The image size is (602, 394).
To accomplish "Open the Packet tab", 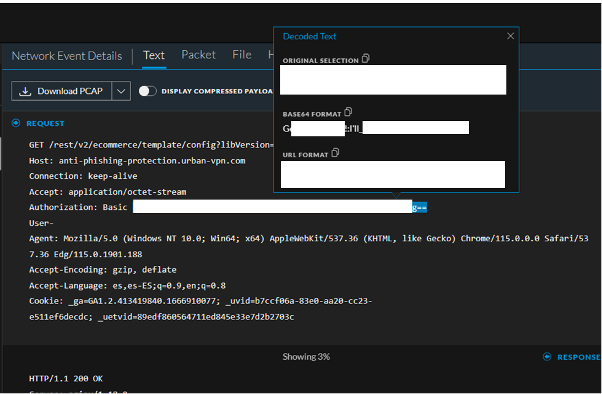I will (x=198, y=55).
